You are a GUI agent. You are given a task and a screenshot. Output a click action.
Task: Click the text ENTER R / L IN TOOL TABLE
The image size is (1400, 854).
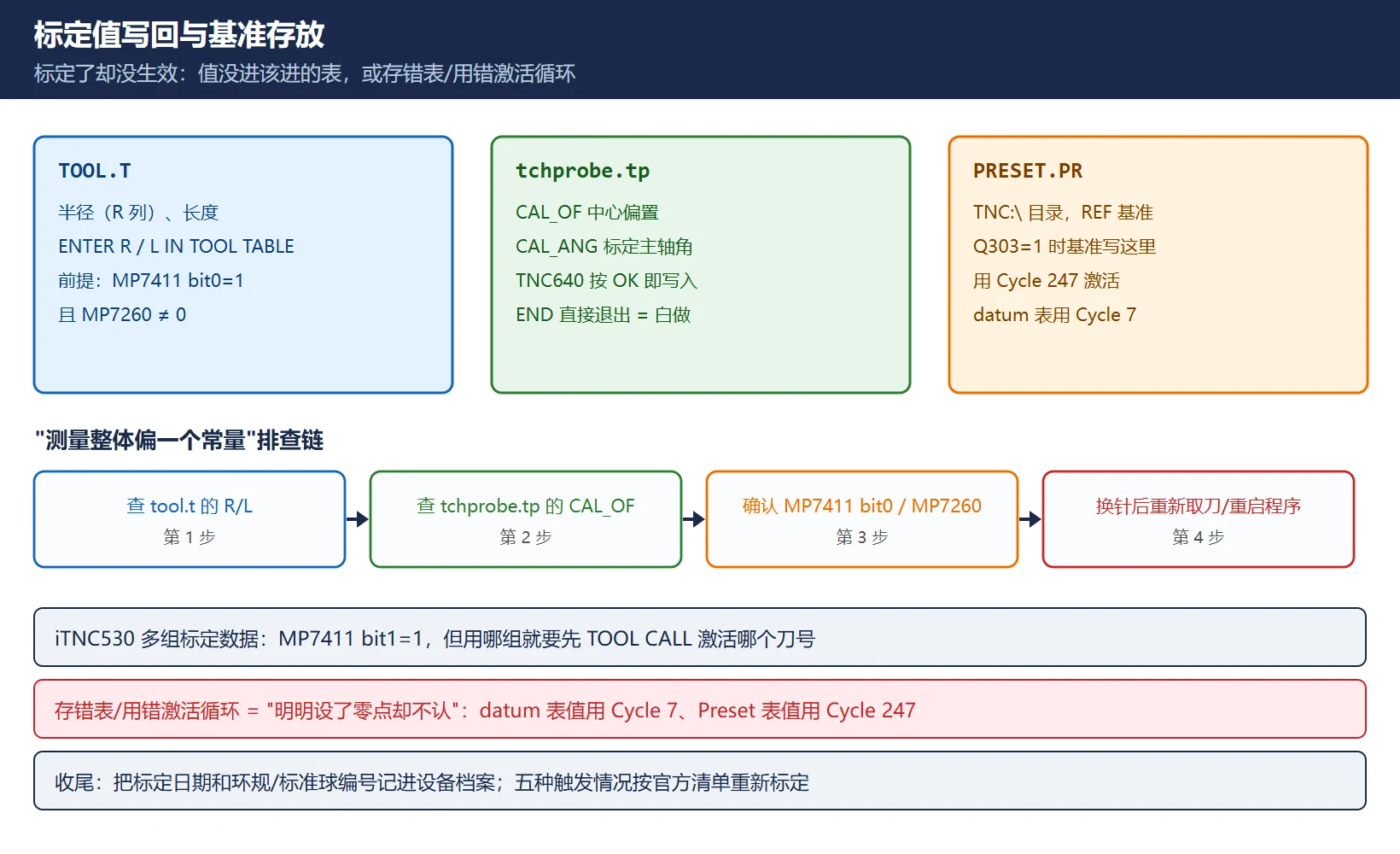coord(176,247)
